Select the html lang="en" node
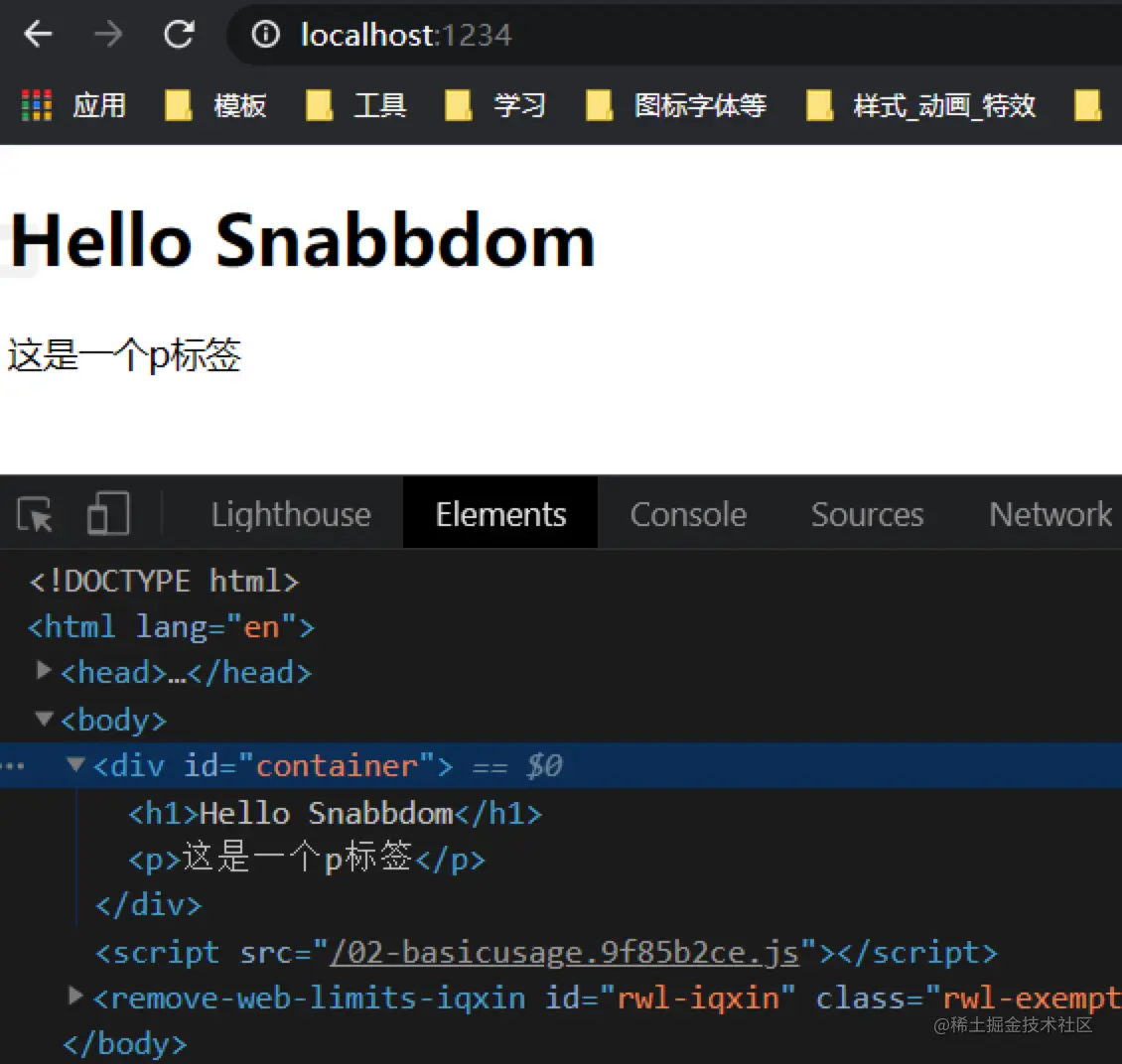 coord(171,627)
